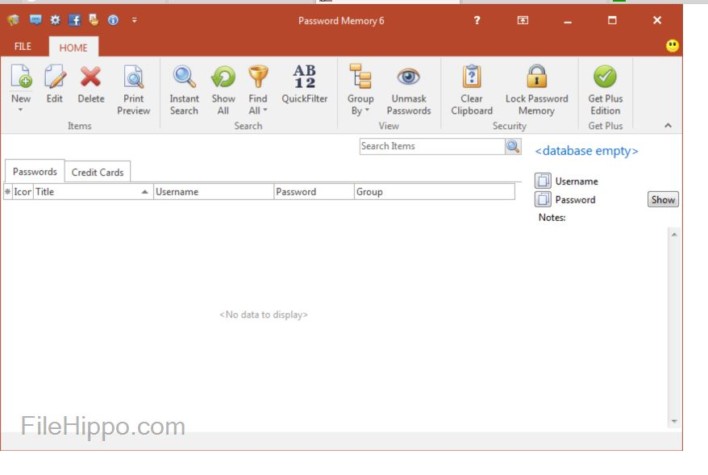Activate the QuickFilter tool

(x=304, y=84)
